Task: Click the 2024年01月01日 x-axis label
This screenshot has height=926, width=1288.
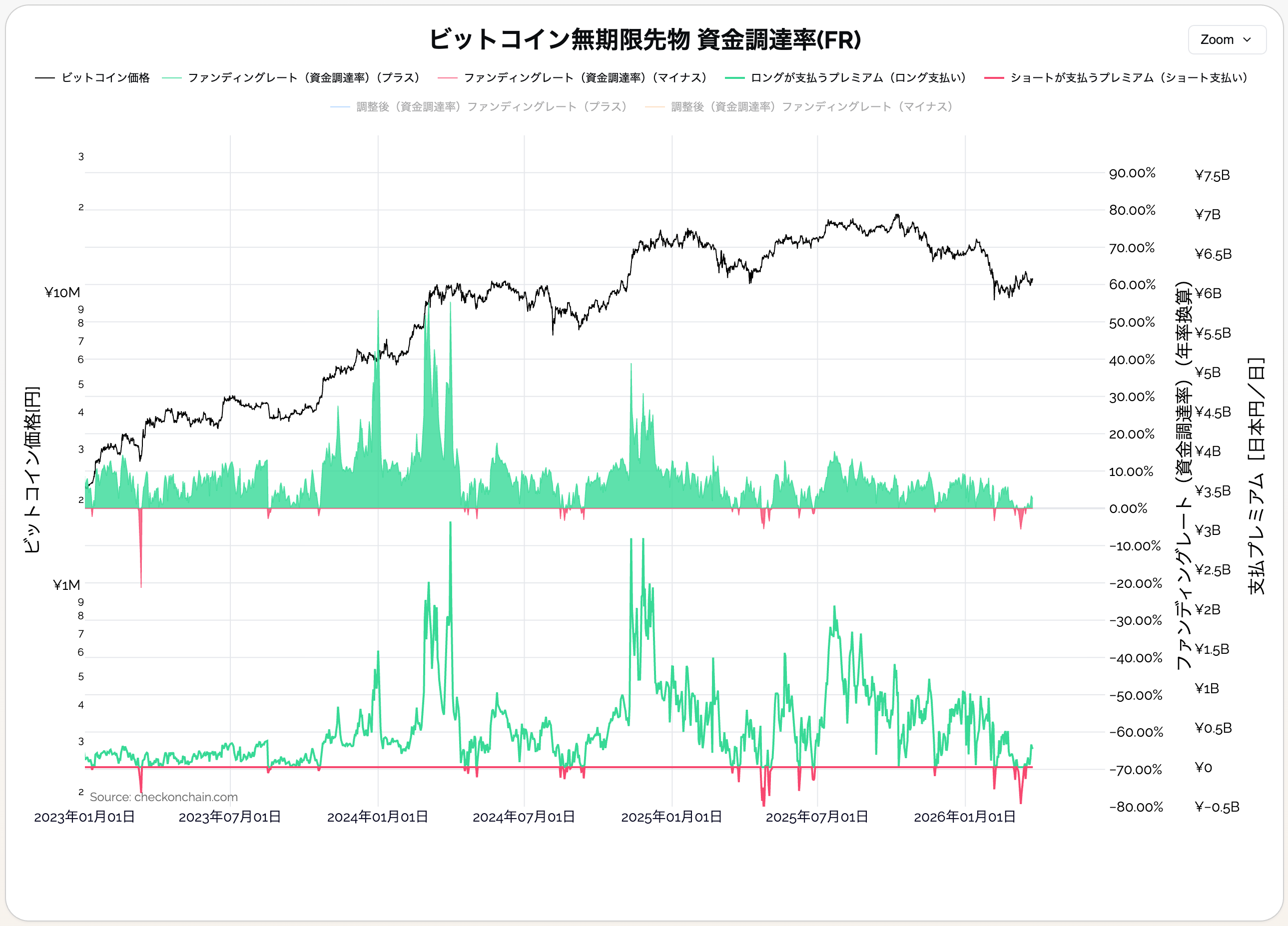Action: point(378,817)
